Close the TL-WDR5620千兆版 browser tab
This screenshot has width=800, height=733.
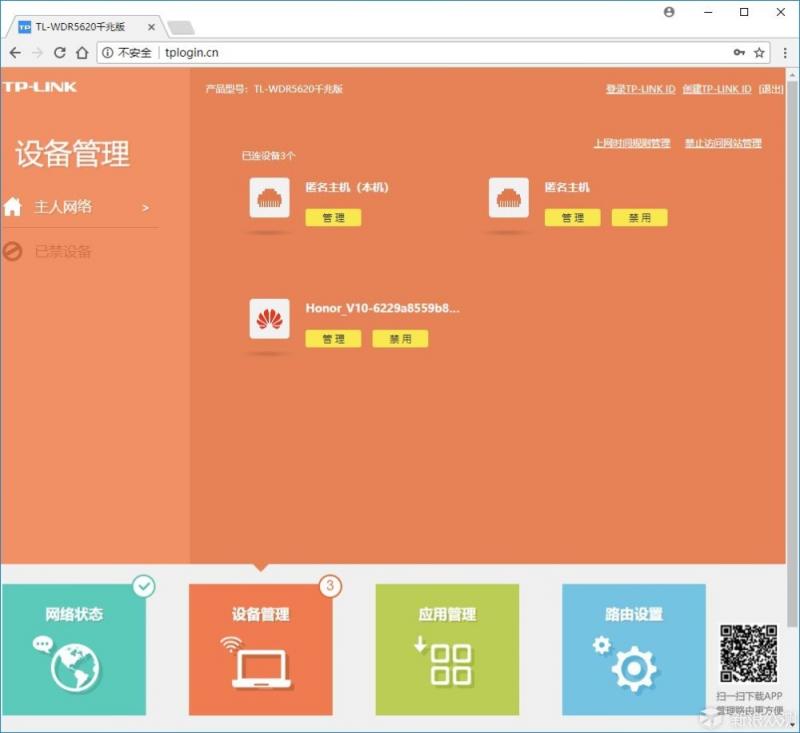[x=151, y=27]
